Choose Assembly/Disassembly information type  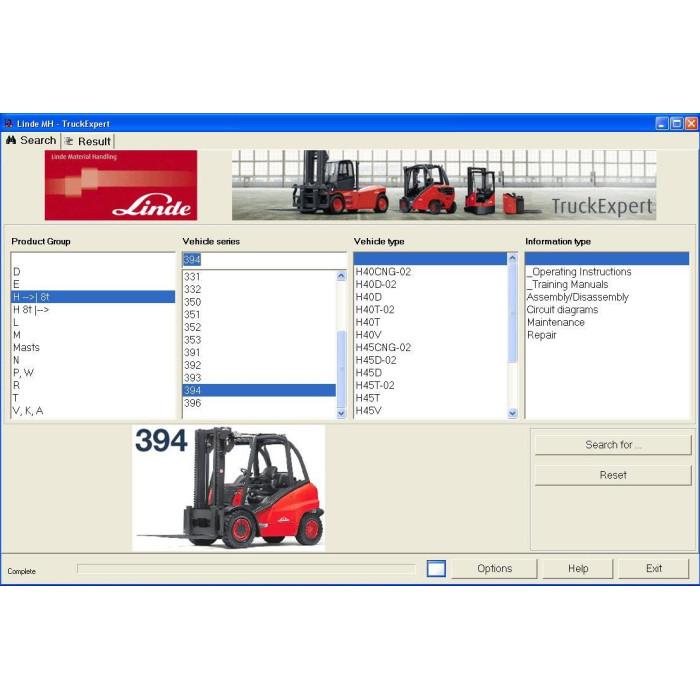click(607, 297)
